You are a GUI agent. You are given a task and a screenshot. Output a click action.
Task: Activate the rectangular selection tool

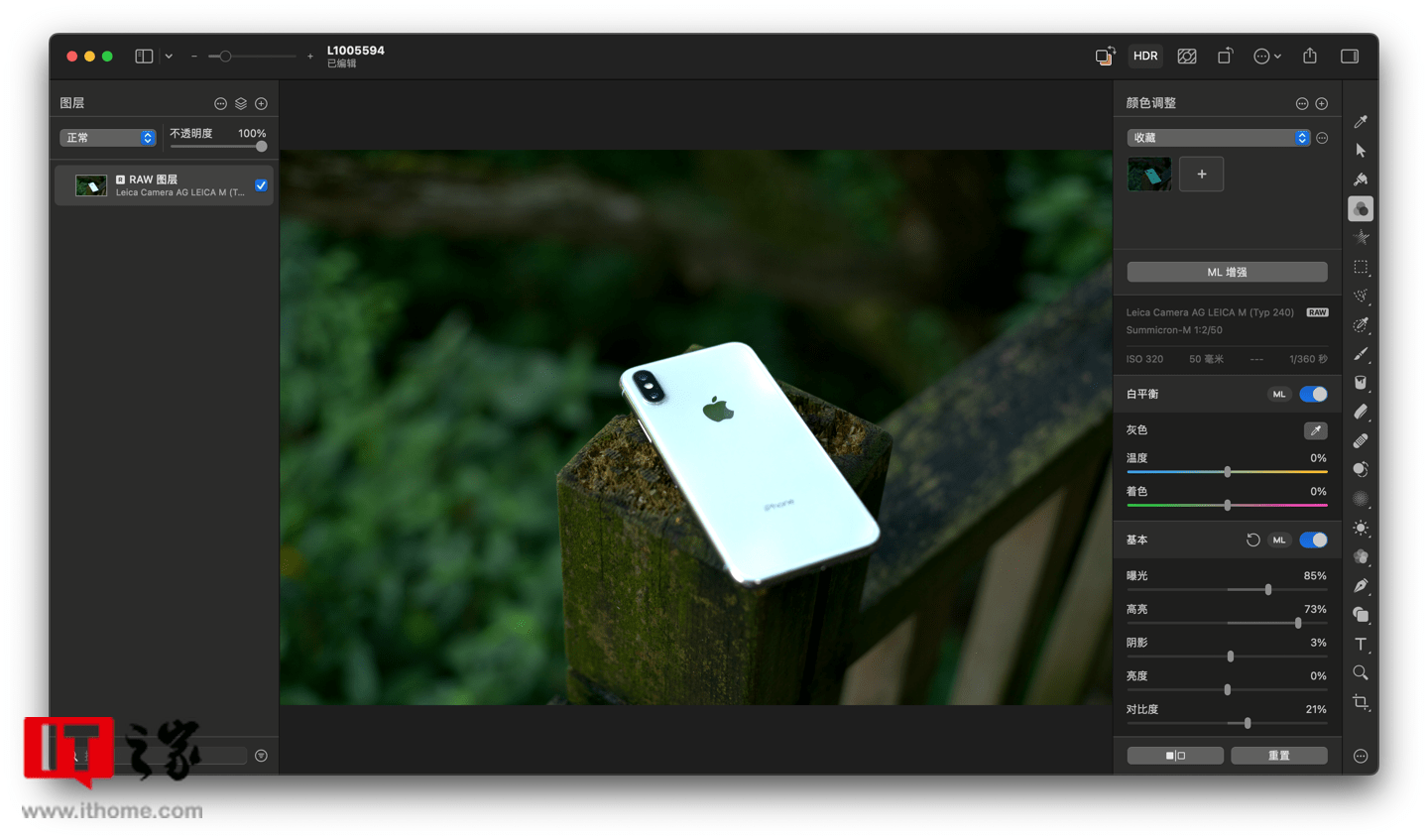1361,267
